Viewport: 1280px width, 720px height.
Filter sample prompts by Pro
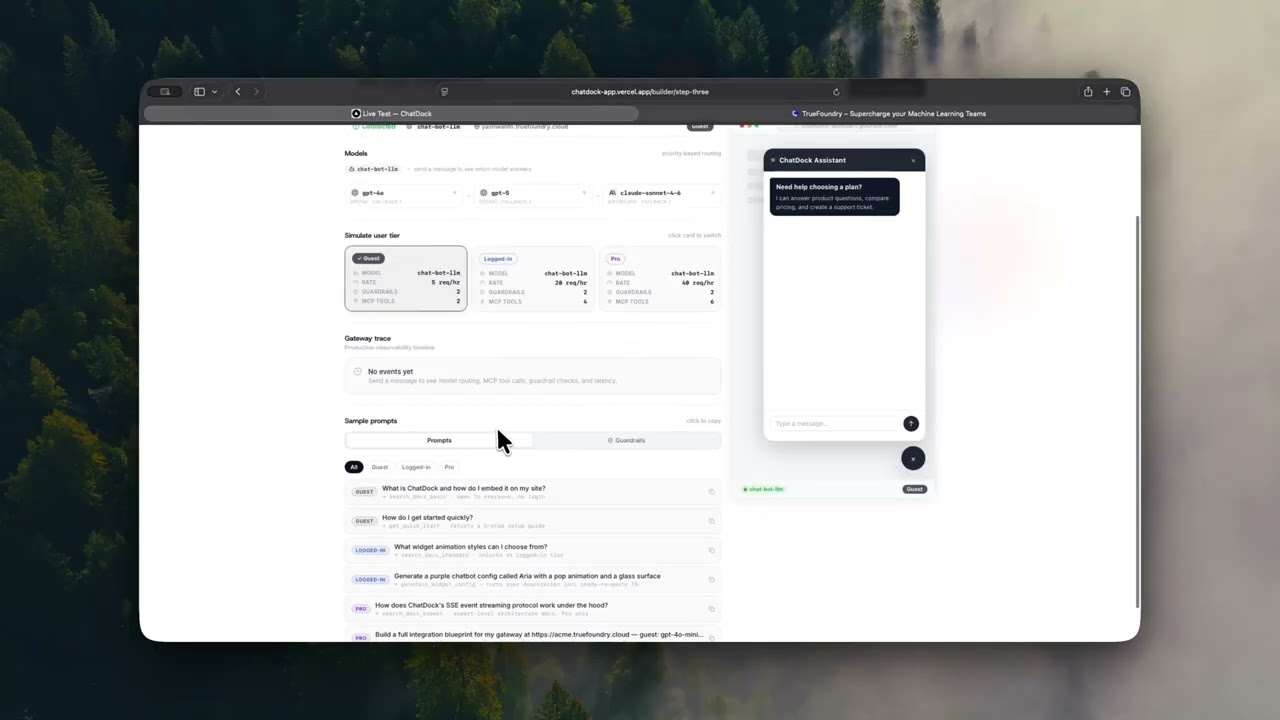click(x=449, y=467)
